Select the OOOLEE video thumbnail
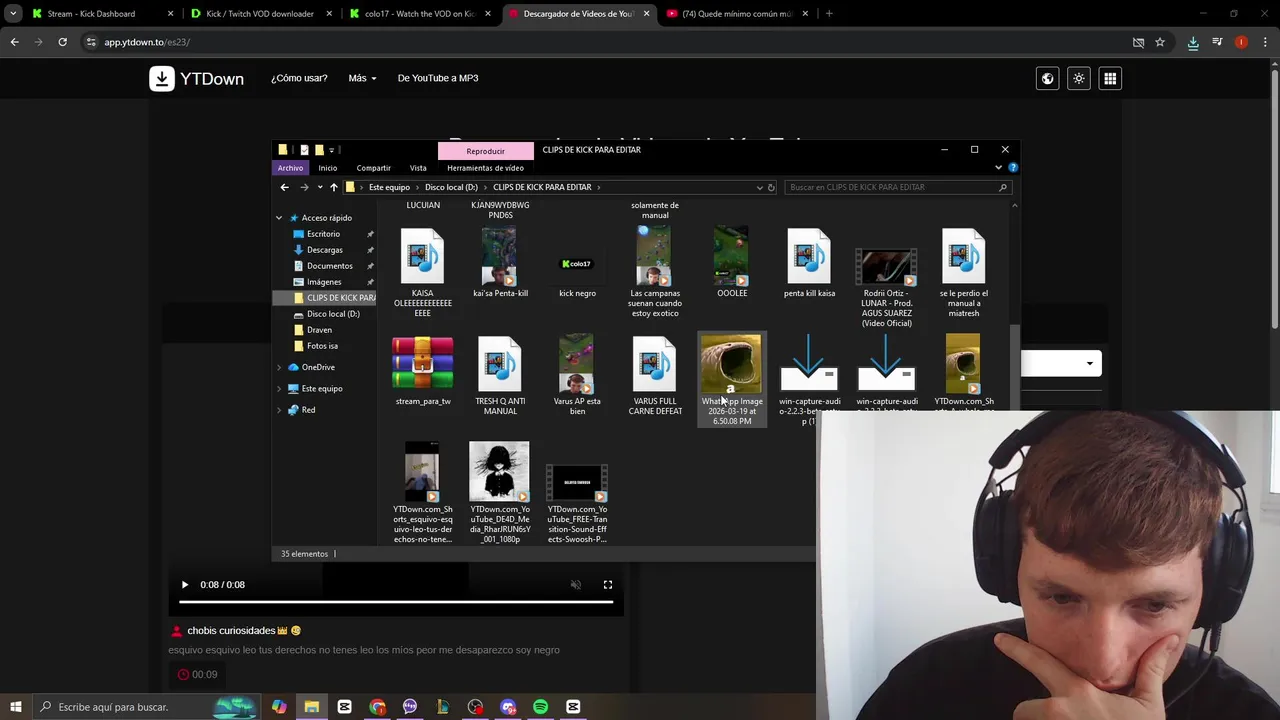The width and height of the screenshot is (1280, 720). pyautogui.click(x=732, y=257)
